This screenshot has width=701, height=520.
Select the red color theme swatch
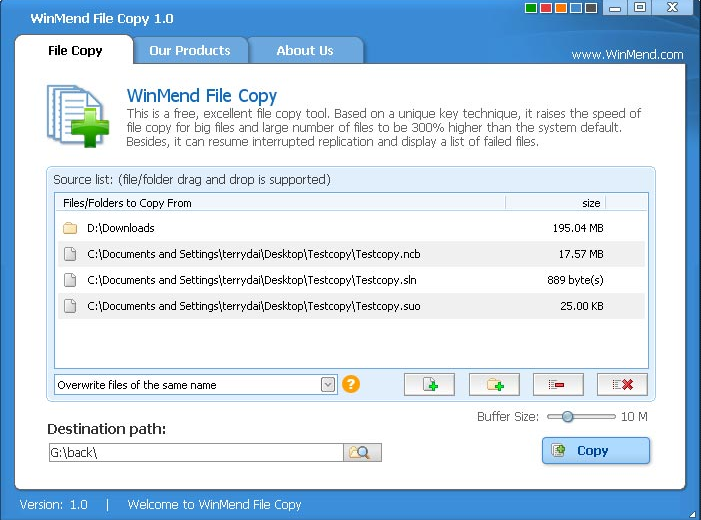tap(546, 8)
